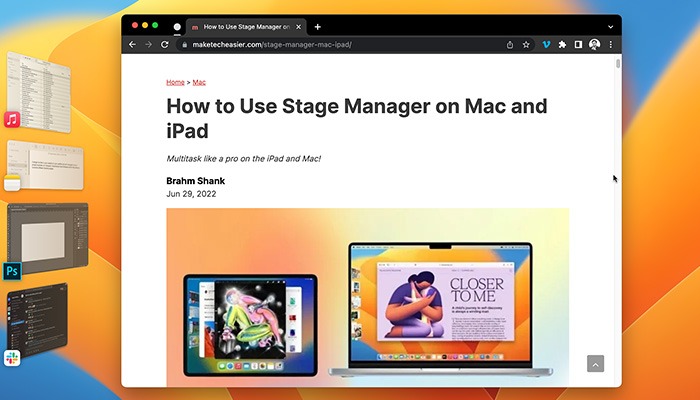Click the lock icon in address bar

pyautogui.click(x=184, y=45)
